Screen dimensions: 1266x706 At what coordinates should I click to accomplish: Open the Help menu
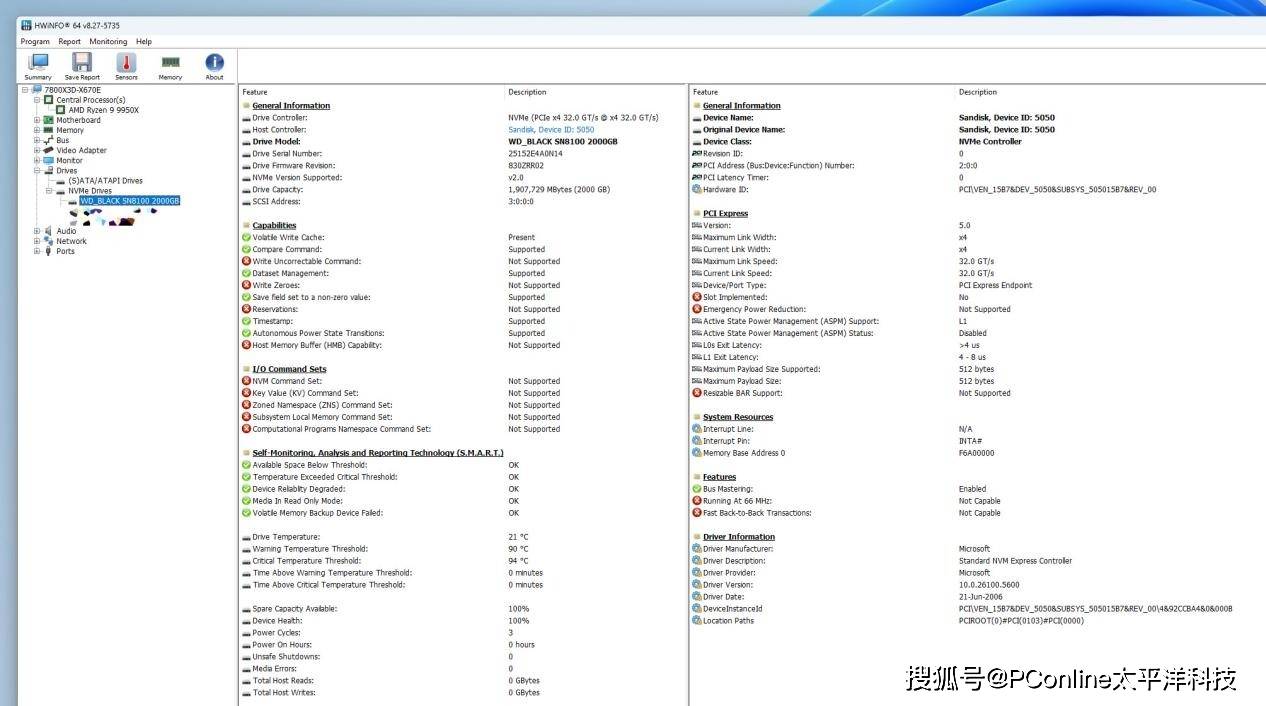pos(144,42)
